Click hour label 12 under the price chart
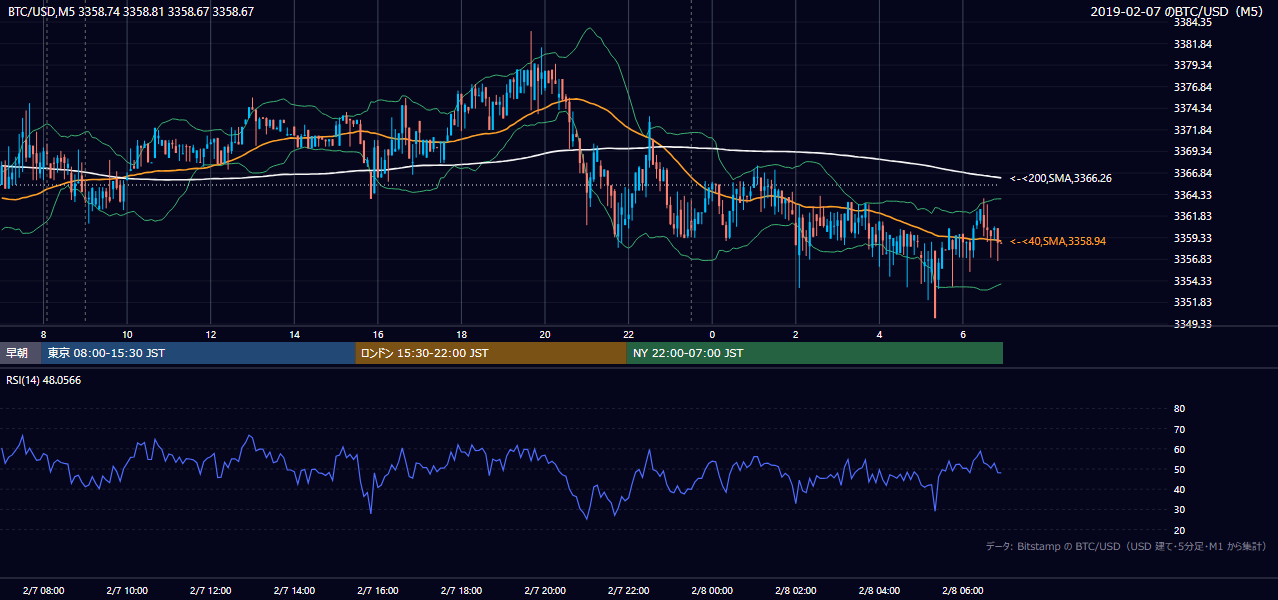Viewport: 1278px width, 600px height. (210, 334)
